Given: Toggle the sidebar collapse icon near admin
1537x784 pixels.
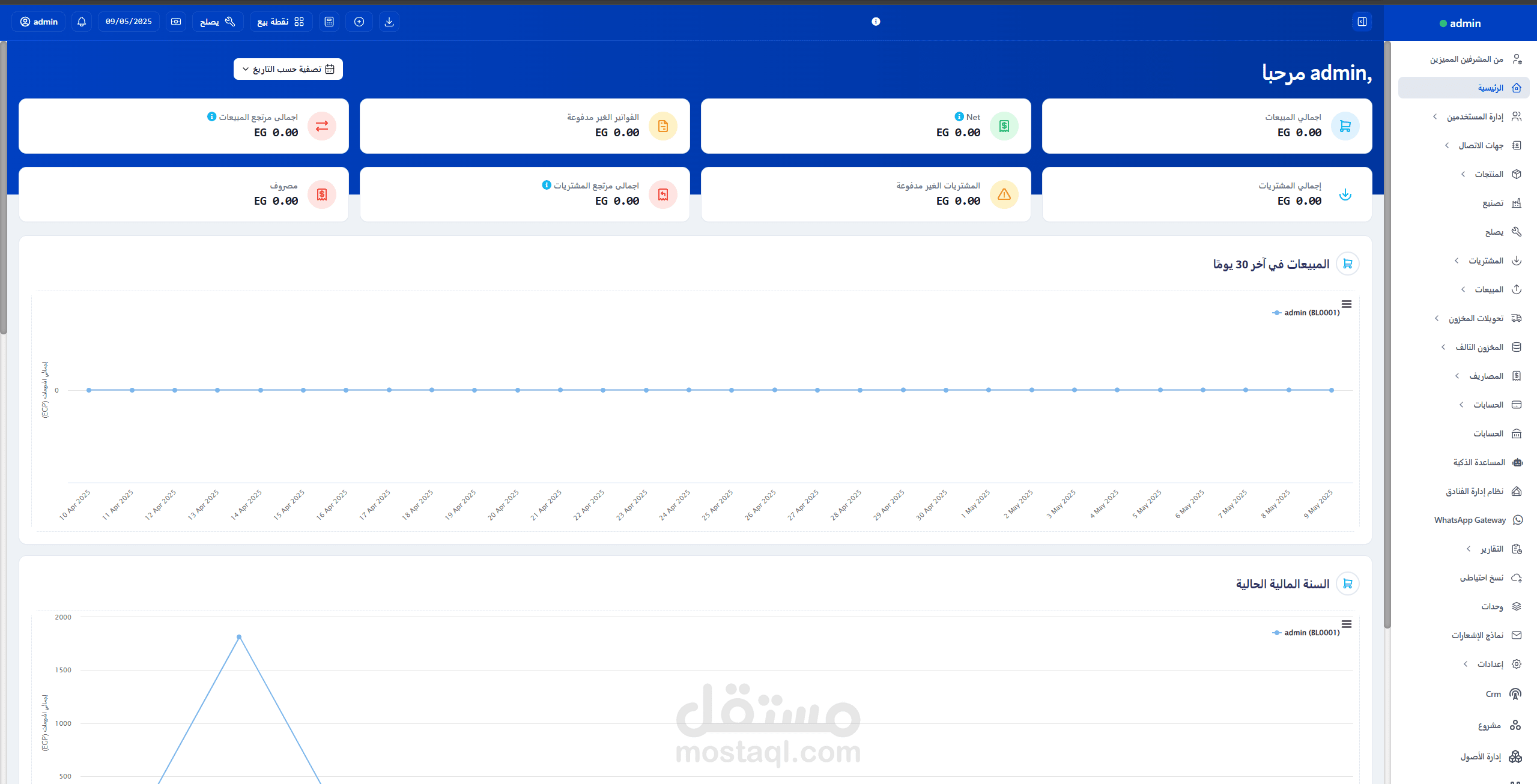Looking at the screenshot, I should tap(1362, 22).
